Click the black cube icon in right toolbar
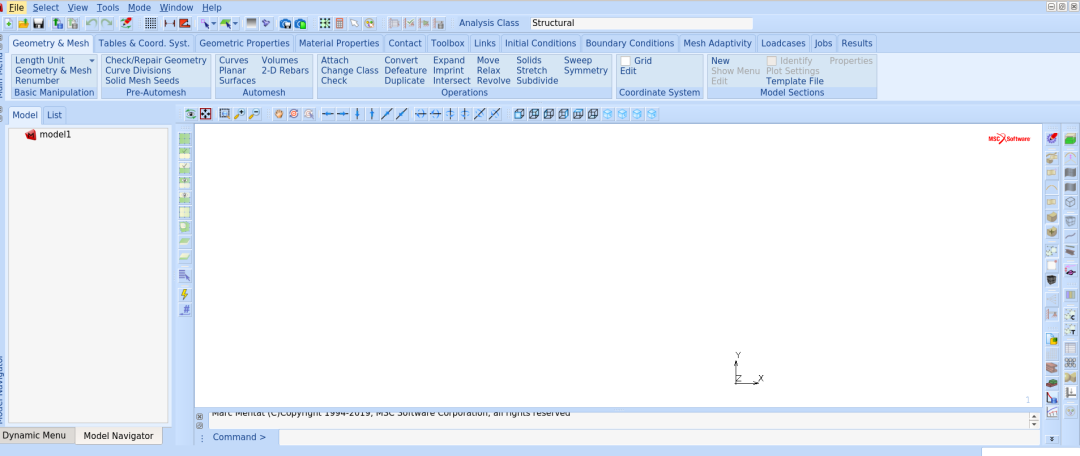1080x456 pixels. tap(1052, 280)
